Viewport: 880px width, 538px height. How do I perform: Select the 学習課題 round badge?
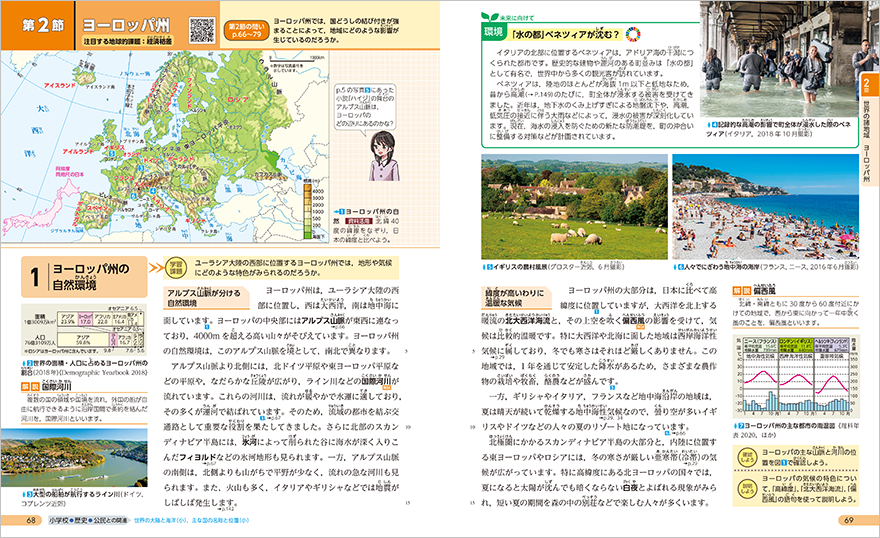[x=176, y=268]
